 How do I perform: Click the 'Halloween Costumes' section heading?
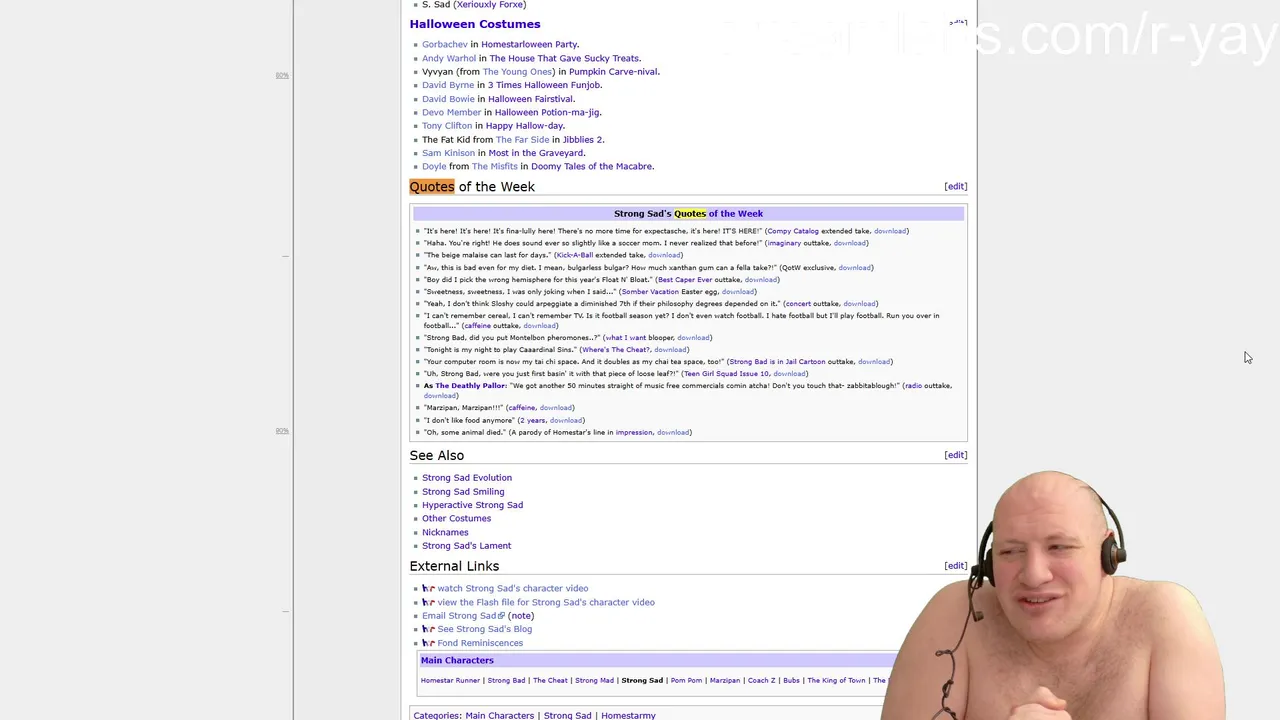[475, 24]
